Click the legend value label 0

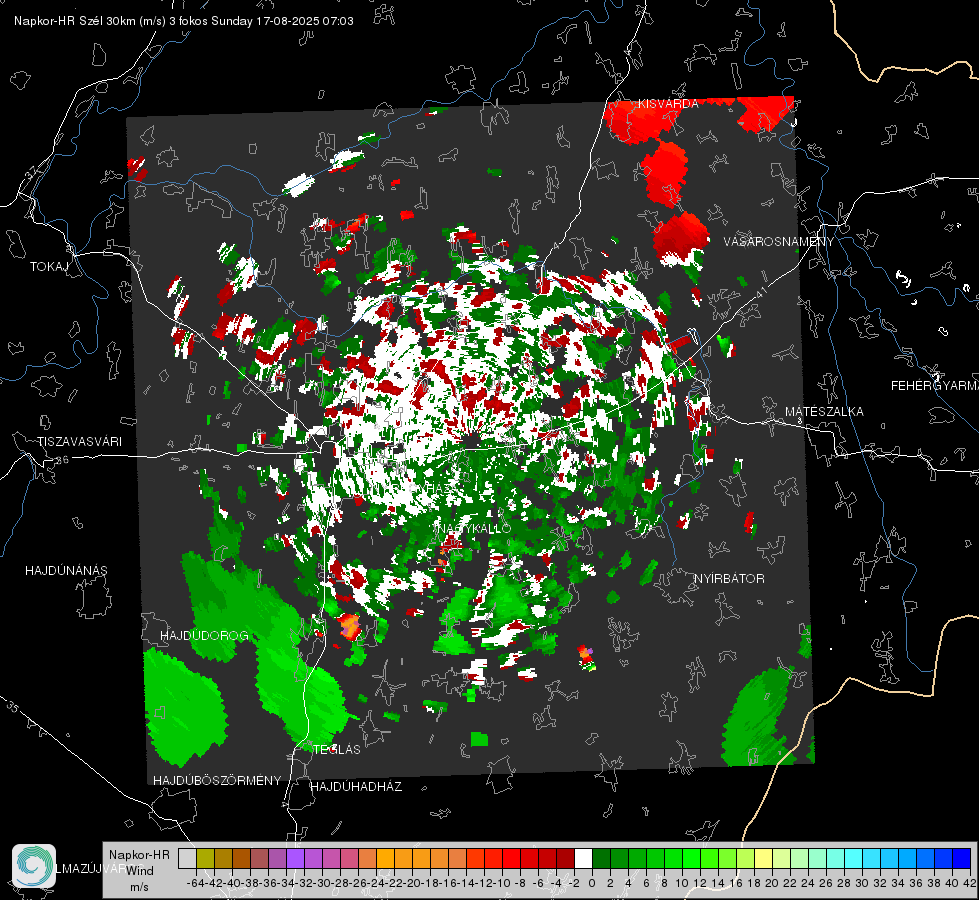592,883
